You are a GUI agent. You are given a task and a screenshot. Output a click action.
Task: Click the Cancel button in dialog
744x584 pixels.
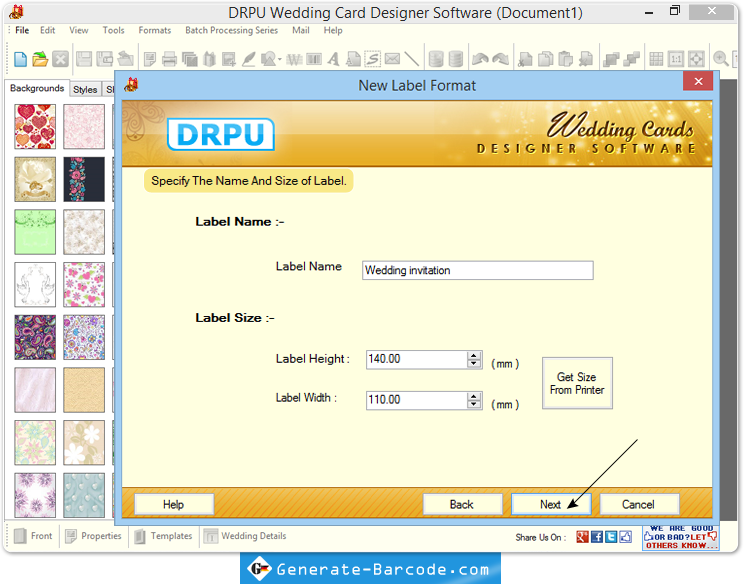tap(639, 504)
